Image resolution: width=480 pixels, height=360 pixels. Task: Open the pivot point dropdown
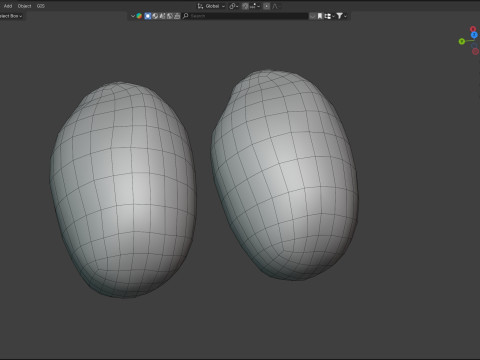coord(234,6)
